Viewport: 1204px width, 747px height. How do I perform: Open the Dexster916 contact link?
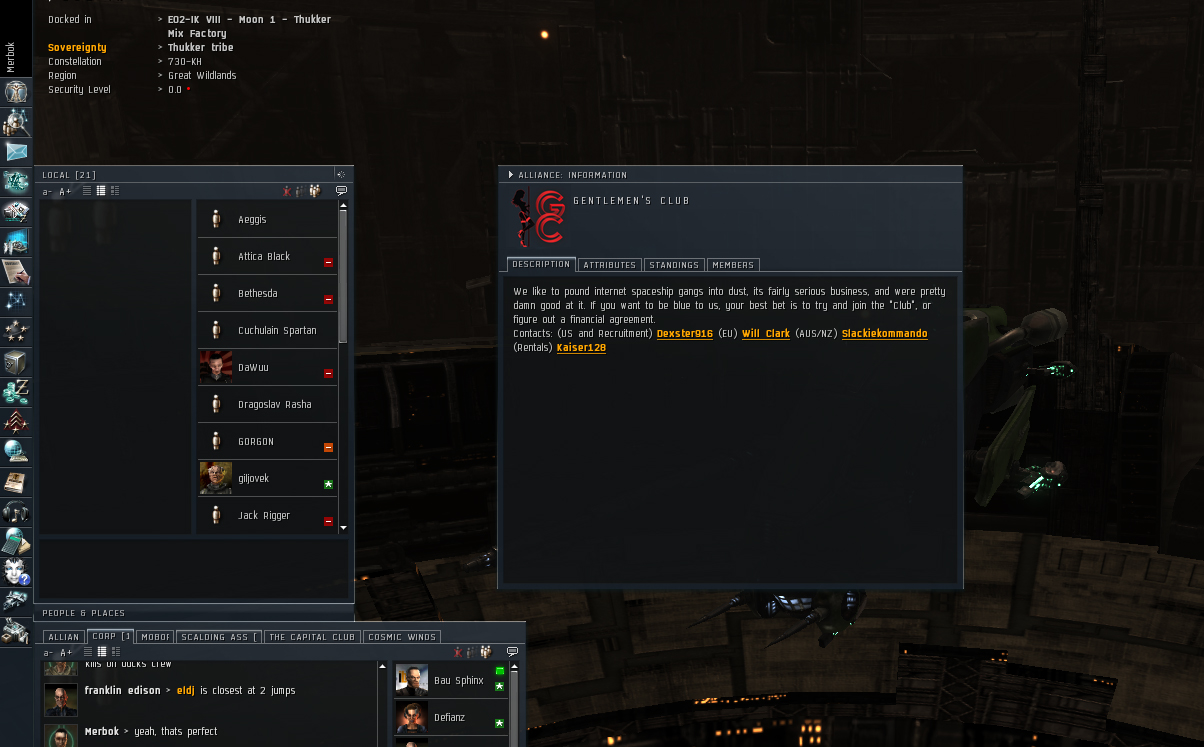coord(685,334)
